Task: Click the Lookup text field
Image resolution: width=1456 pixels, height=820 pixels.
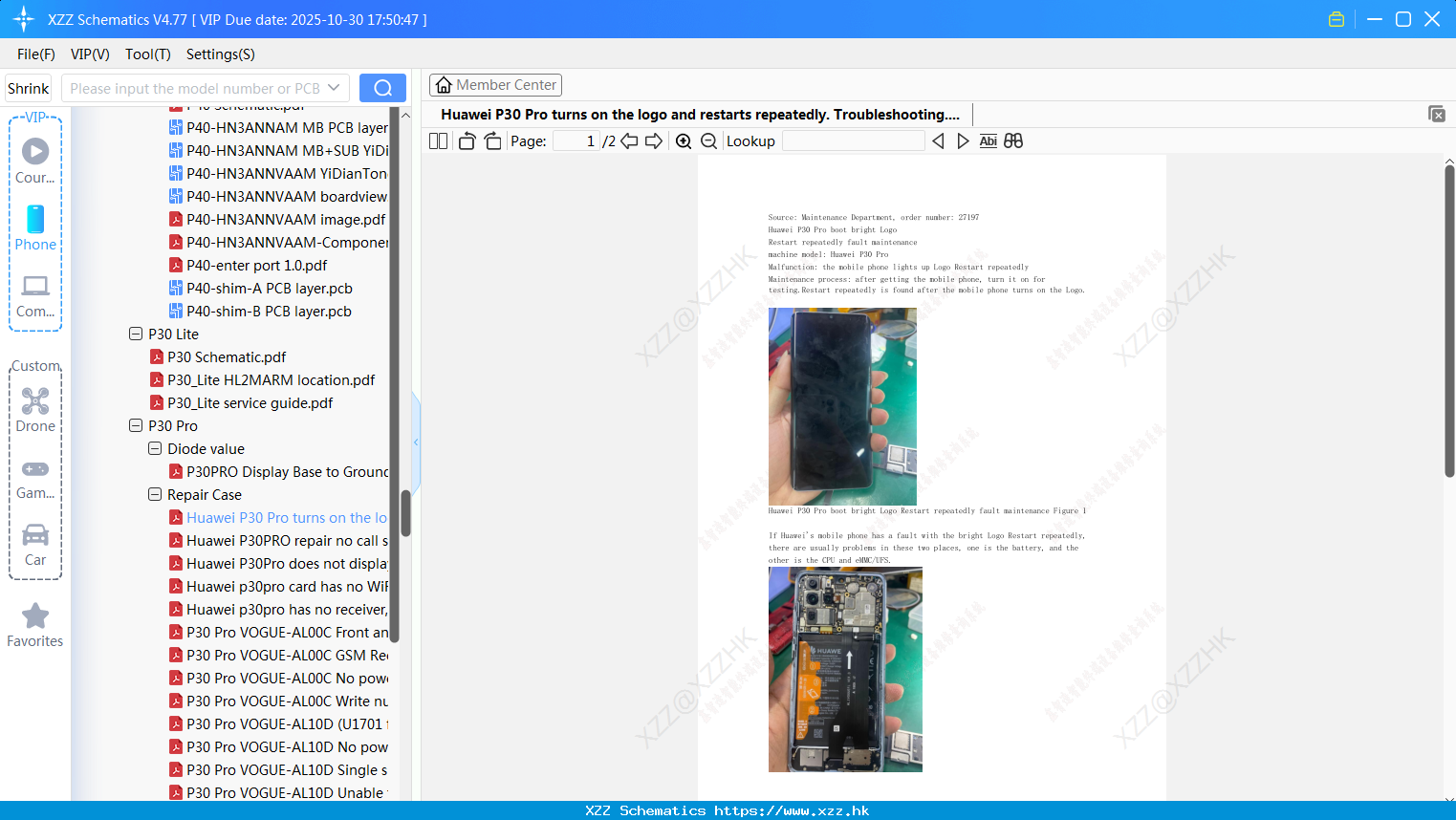Action: click(x=853, y=141)
